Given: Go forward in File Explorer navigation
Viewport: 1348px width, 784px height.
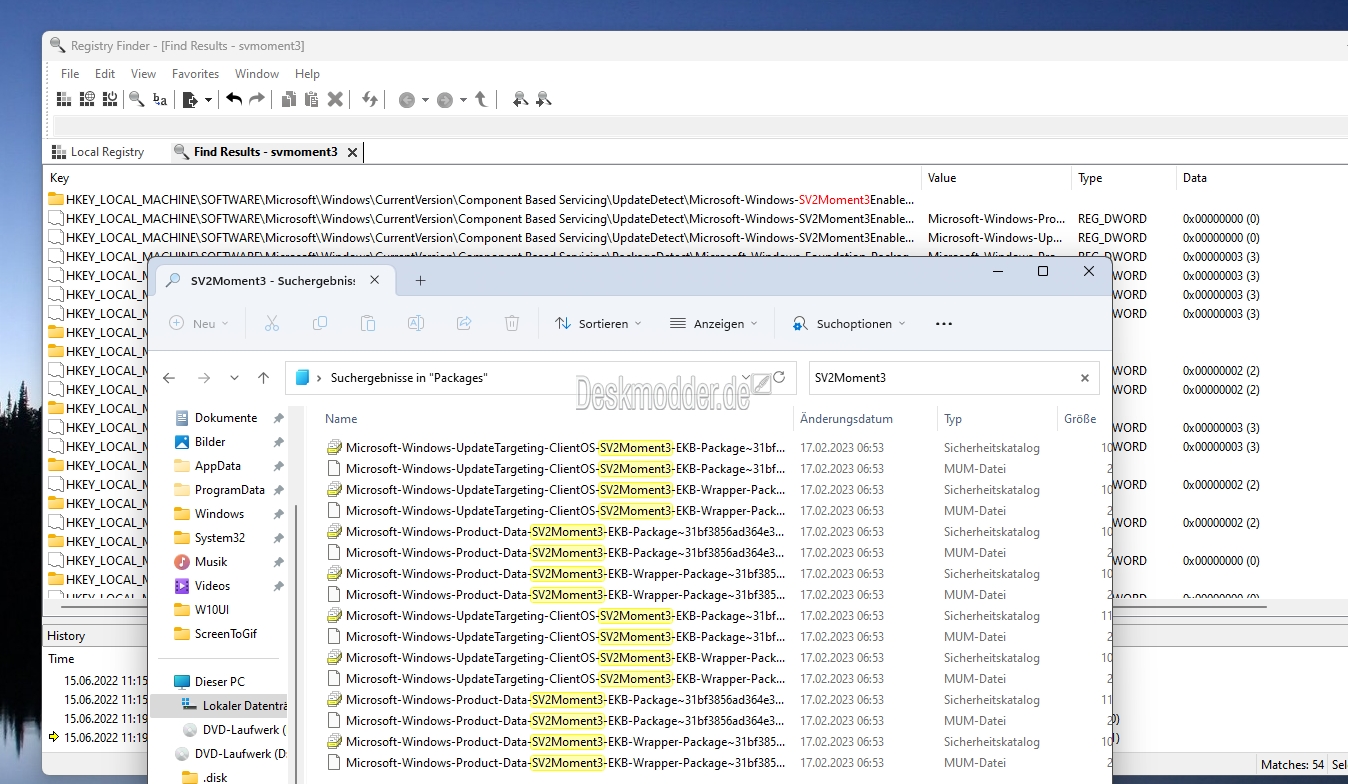Looking at the screenshot, I should 204,378.
